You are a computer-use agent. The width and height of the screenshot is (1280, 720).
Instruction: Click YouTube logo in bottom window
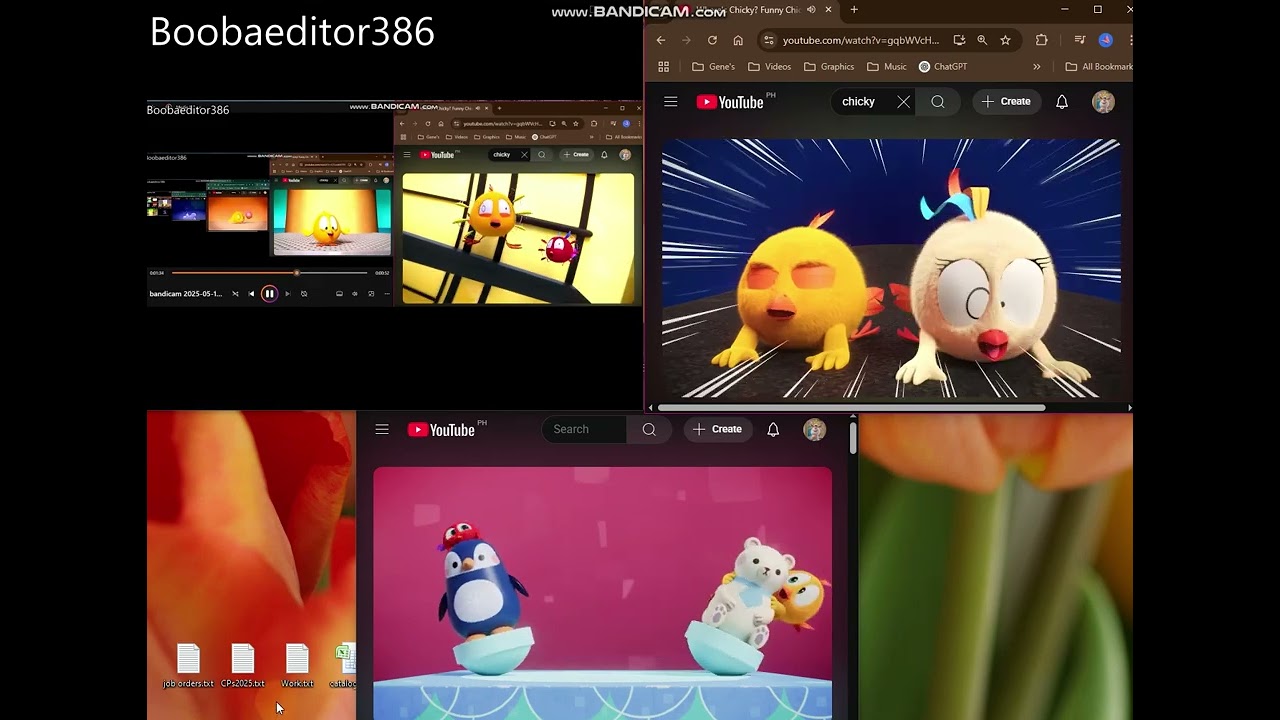(x=441, y=430)
